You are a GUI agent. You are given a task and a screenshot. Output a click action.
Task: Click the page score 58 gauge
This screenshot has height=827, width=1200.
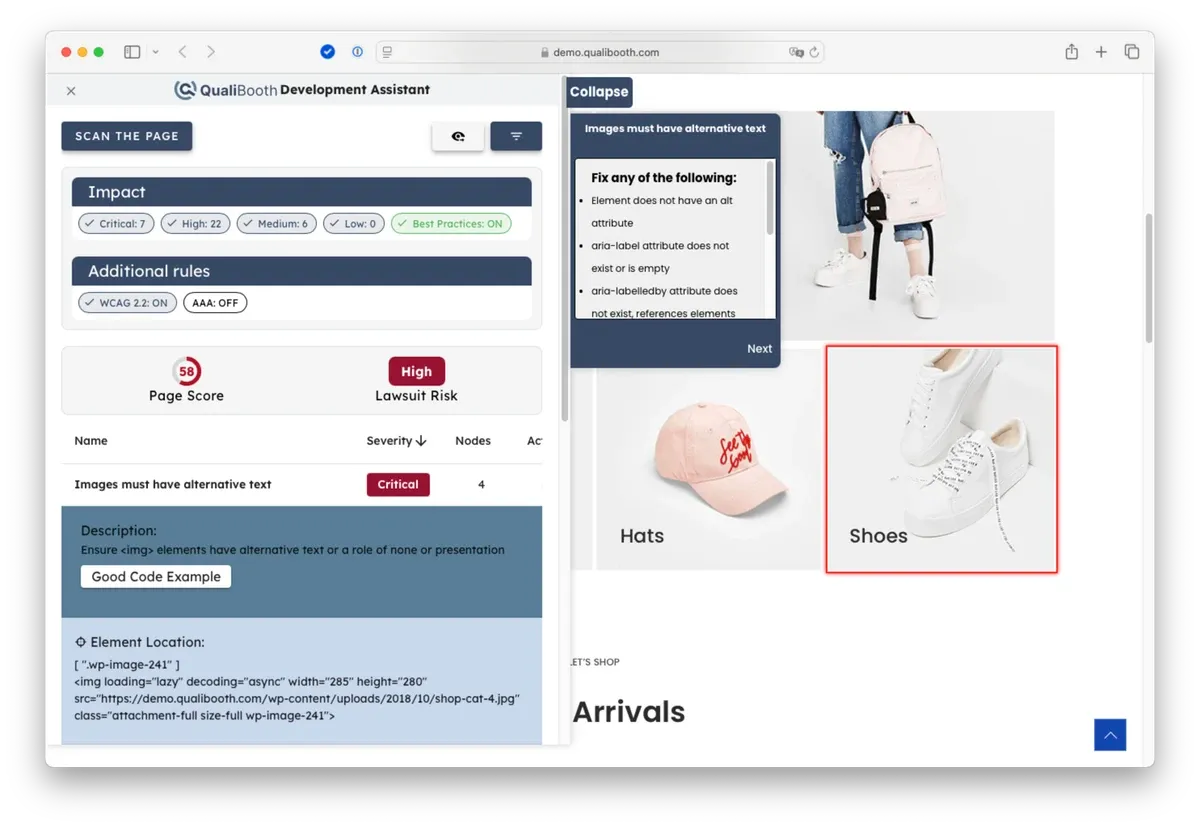click(186, 372)
